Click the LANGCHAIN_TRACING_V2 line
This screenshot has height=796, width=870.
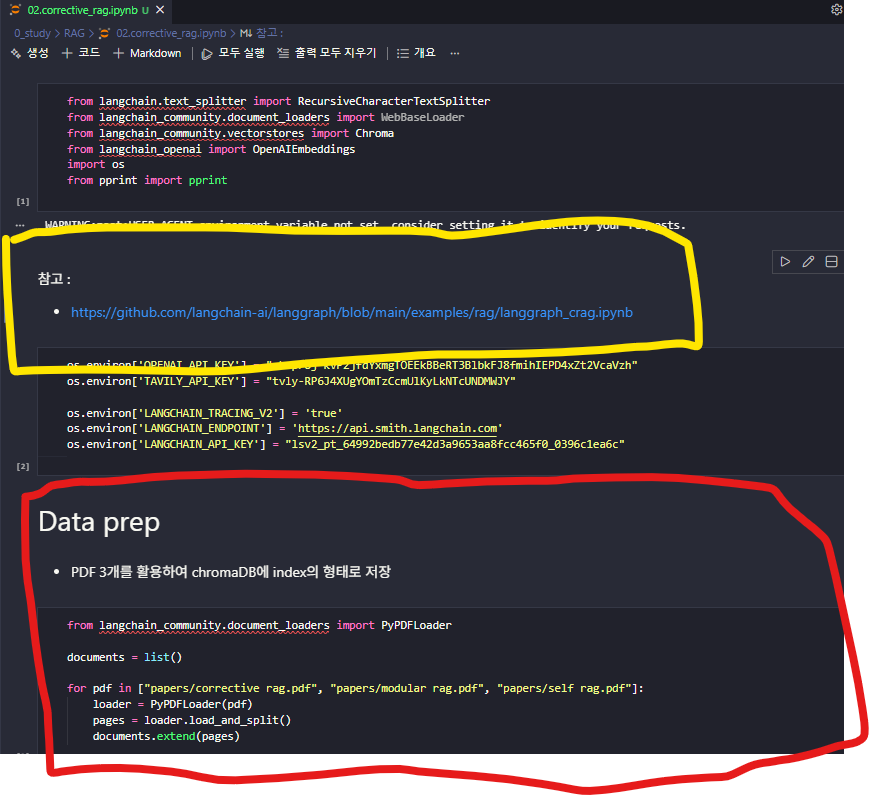204,413
